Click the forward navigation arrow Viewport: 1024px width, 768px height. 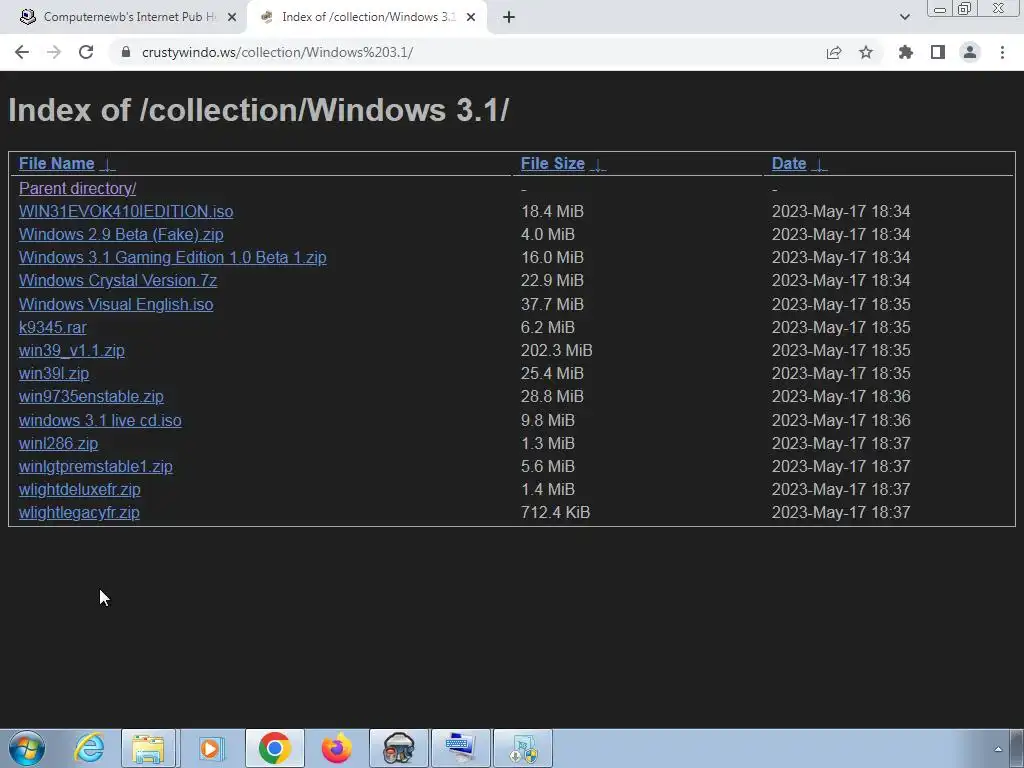[x=54, y=52]
